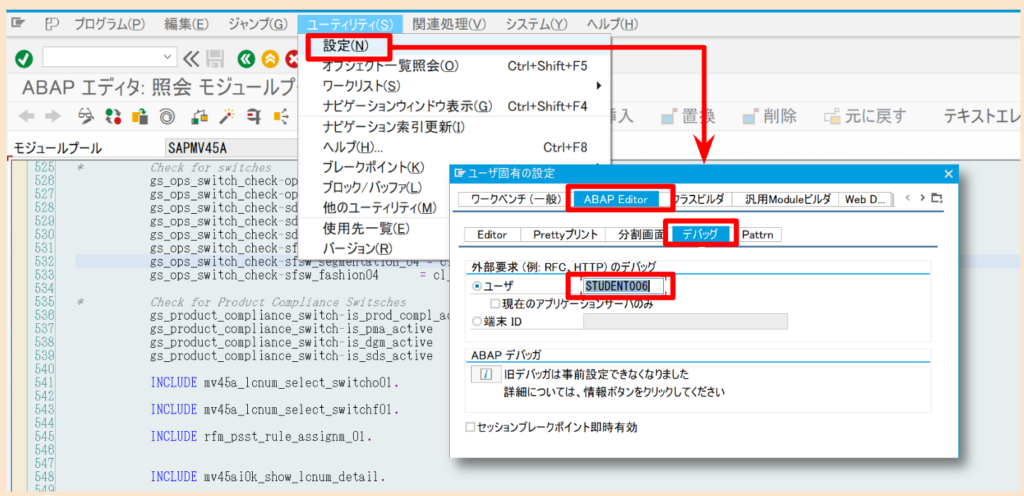Click the gray left navigation arrow icon

pyautogui.click(x=25, y=117)
